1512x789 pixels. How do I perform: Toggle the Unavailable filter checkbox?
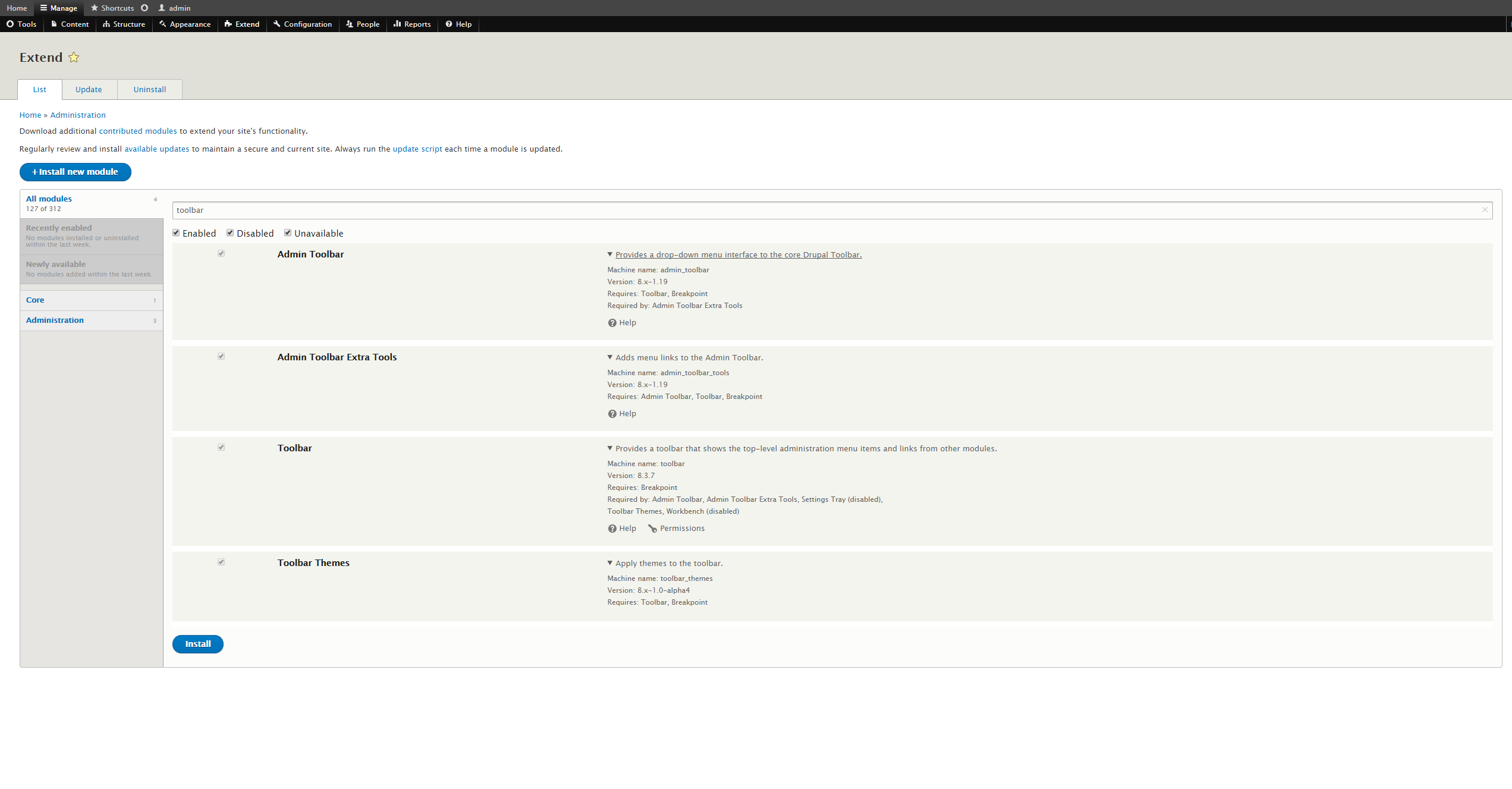(288, 233)
